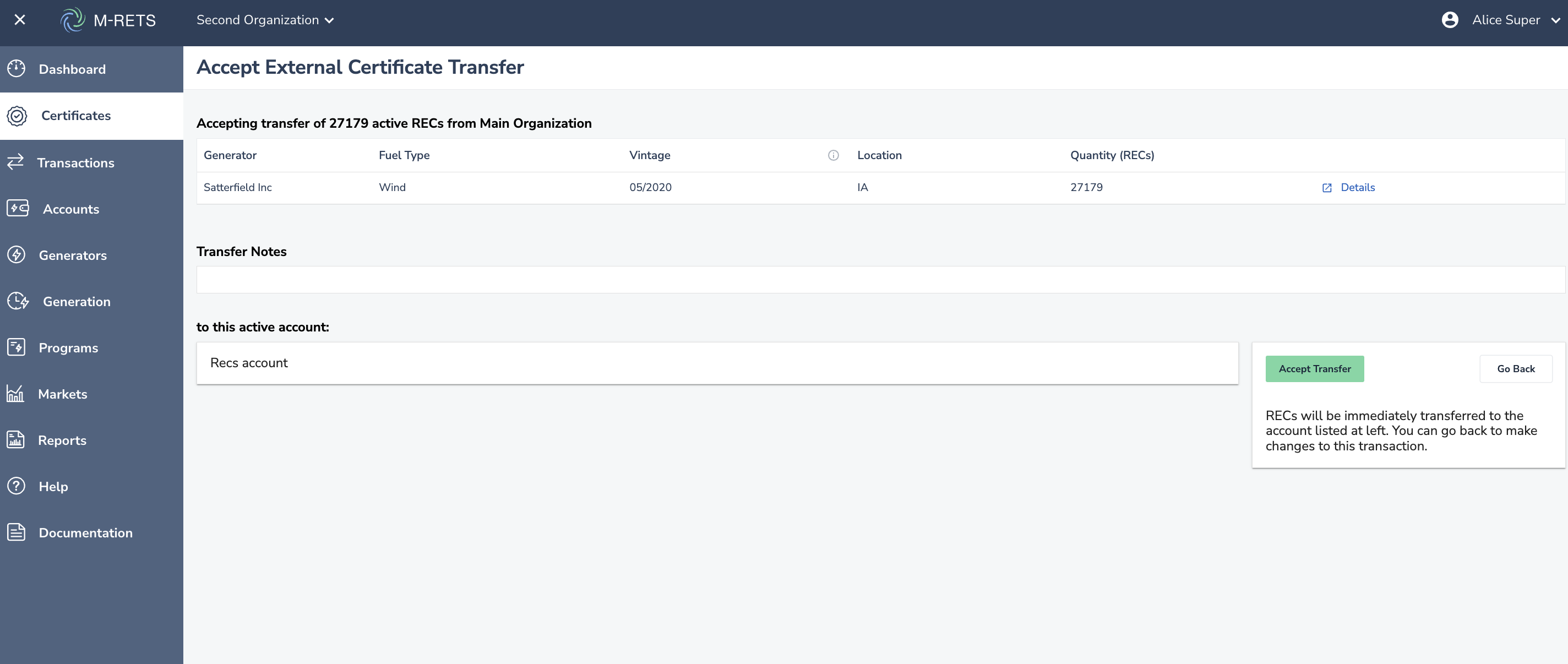Click the Generation clock-bolt icon
The height and width of the screenshot is (664, 1568).
18,301
